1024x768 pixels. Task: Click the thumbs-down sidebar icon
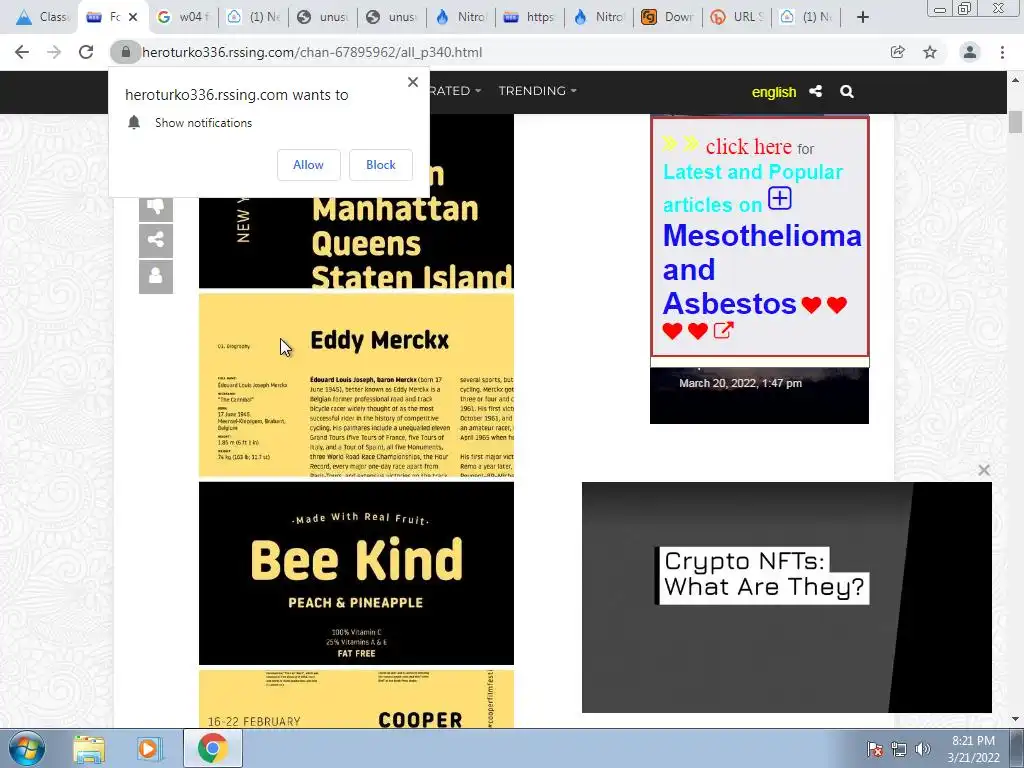[155, 207]
